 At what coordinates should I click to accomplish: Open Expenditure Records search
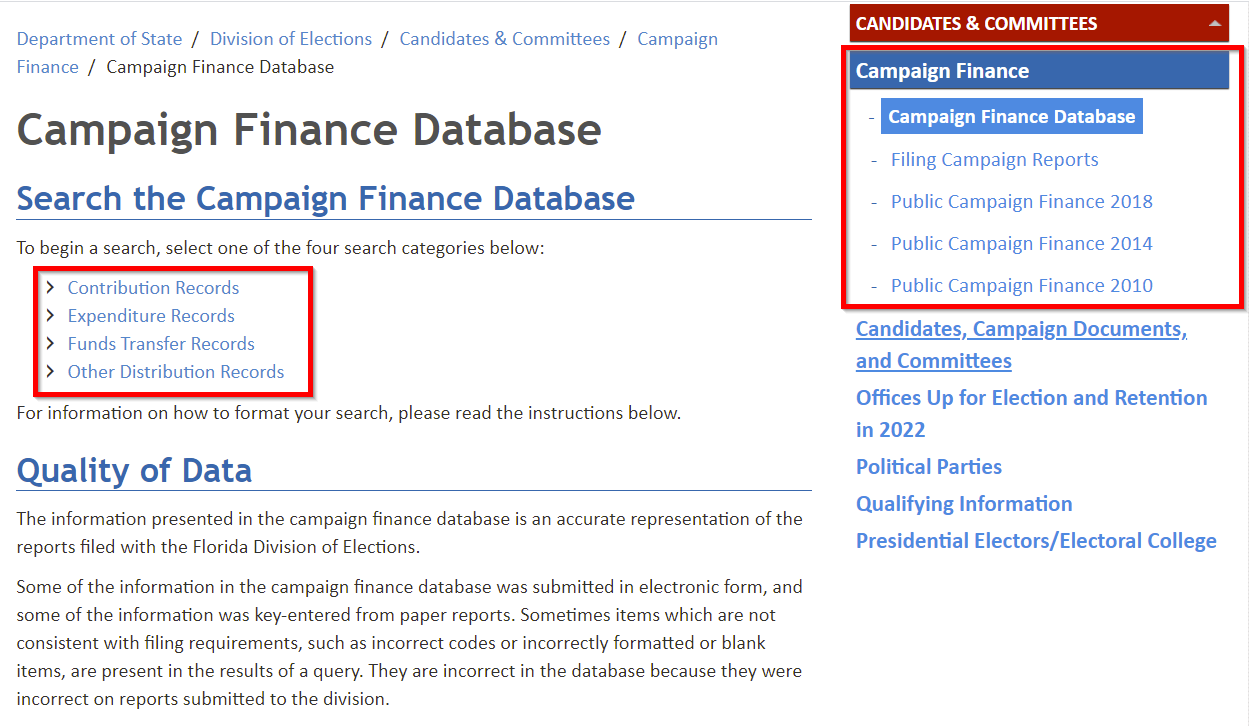(151, 316)
